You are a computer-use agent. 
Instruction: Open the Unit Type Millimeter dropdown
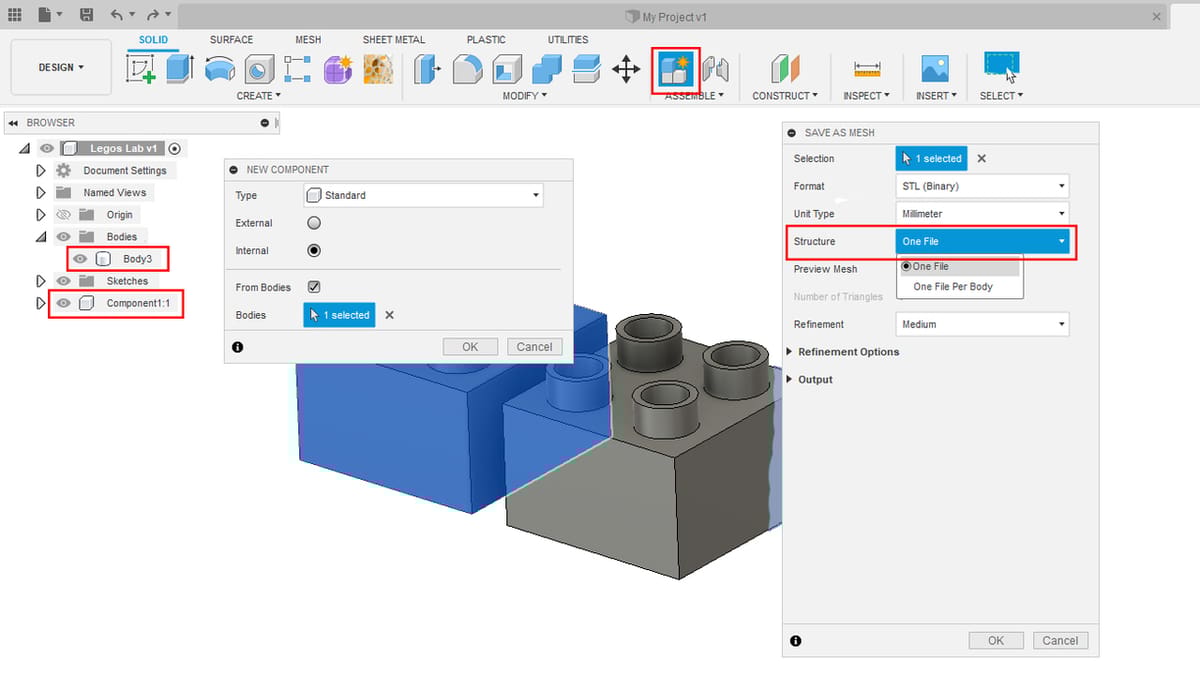pyautogui.click(x=982, y=214)
